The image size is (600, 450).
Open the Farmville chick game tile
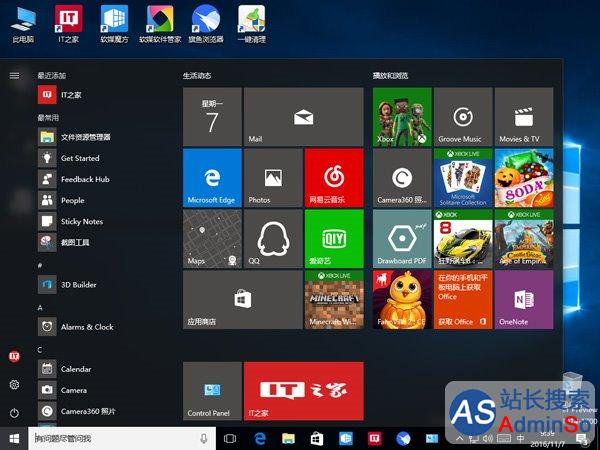click(402, 300)
